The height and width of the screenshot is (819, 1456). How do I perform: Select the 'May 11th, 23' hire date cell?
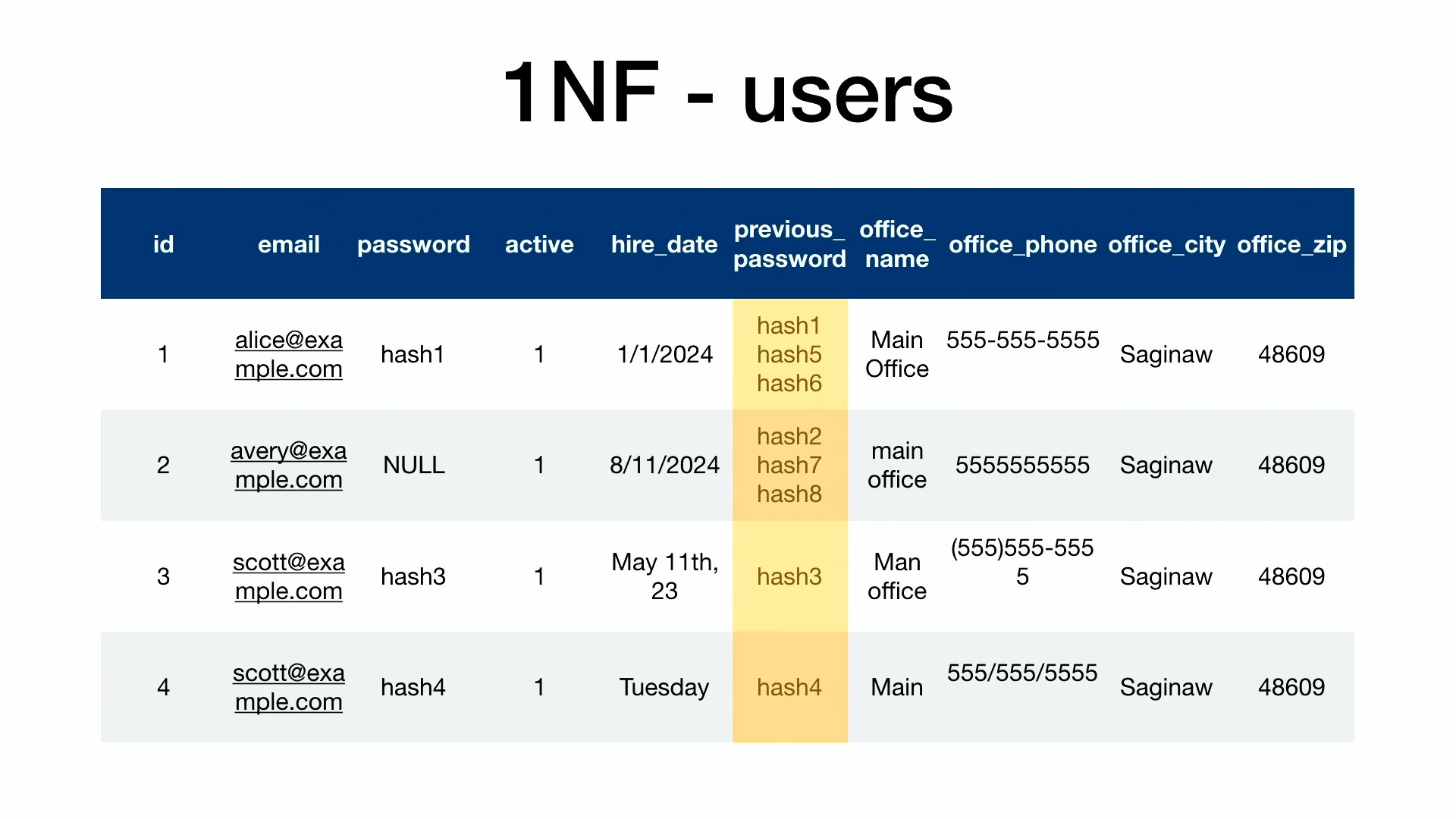664,576
